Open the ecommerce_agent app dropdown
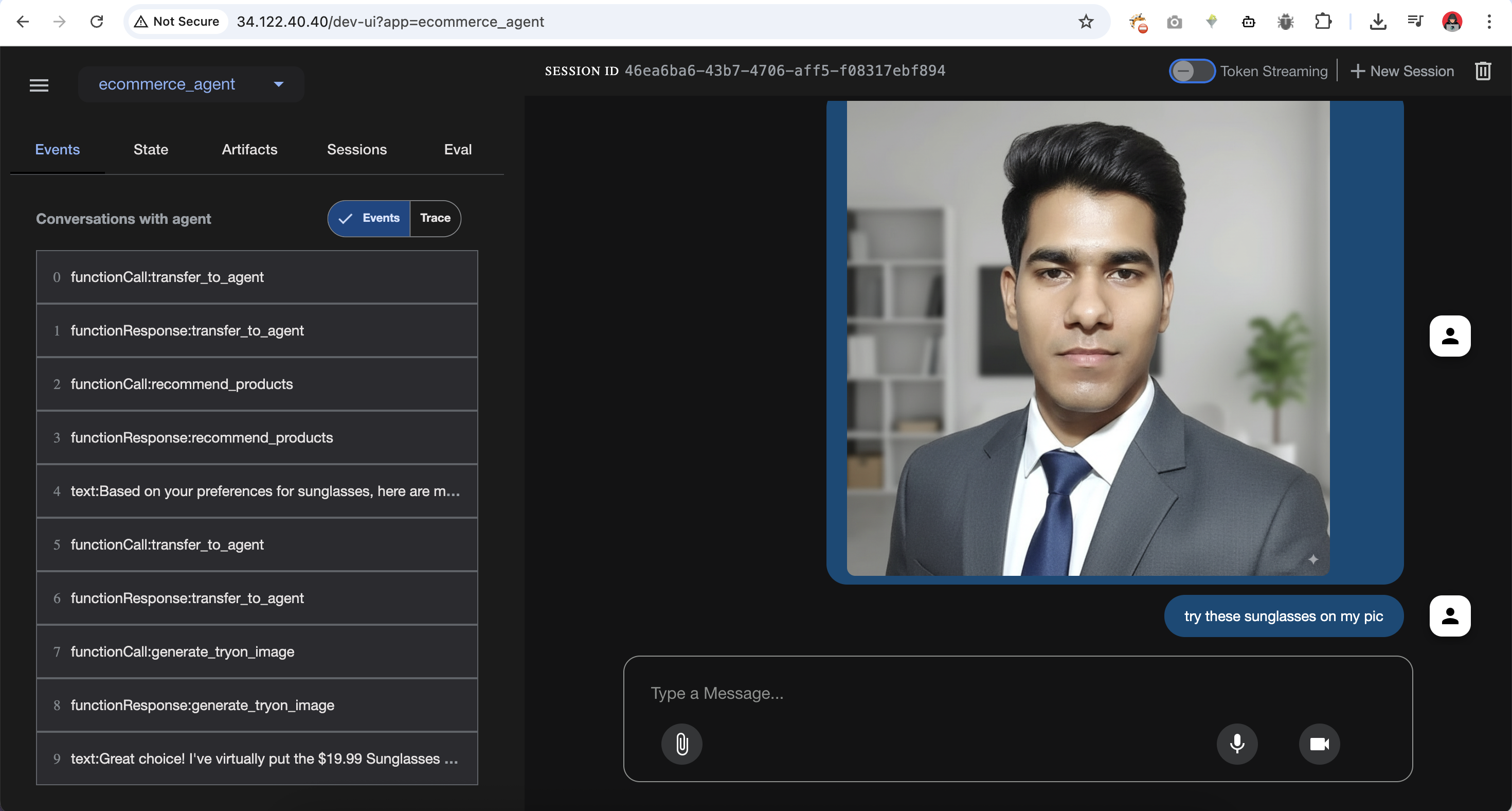This screenshot has height=811, width=1512. coord(191,84)
